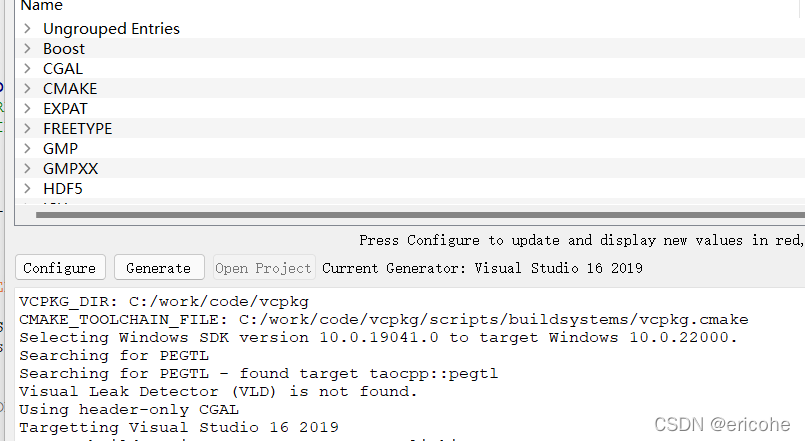Expand the HDF5 group arrow
The image size is (805, 441).
pos(28,188)
